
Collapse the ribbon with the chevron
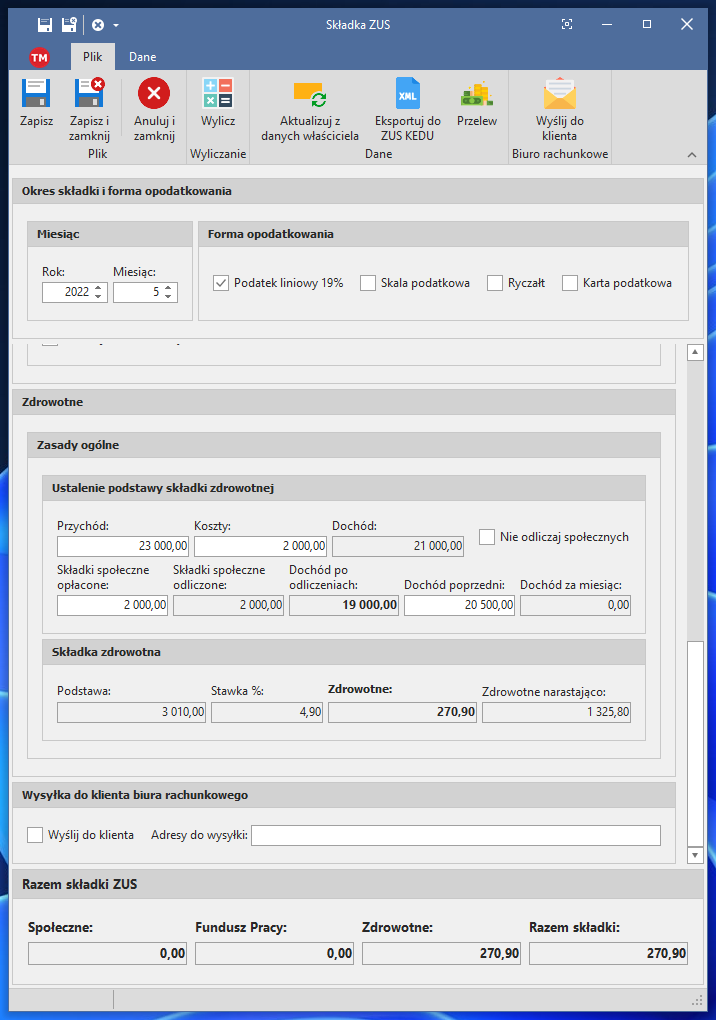pyautogui.click(x=691, y=155)
